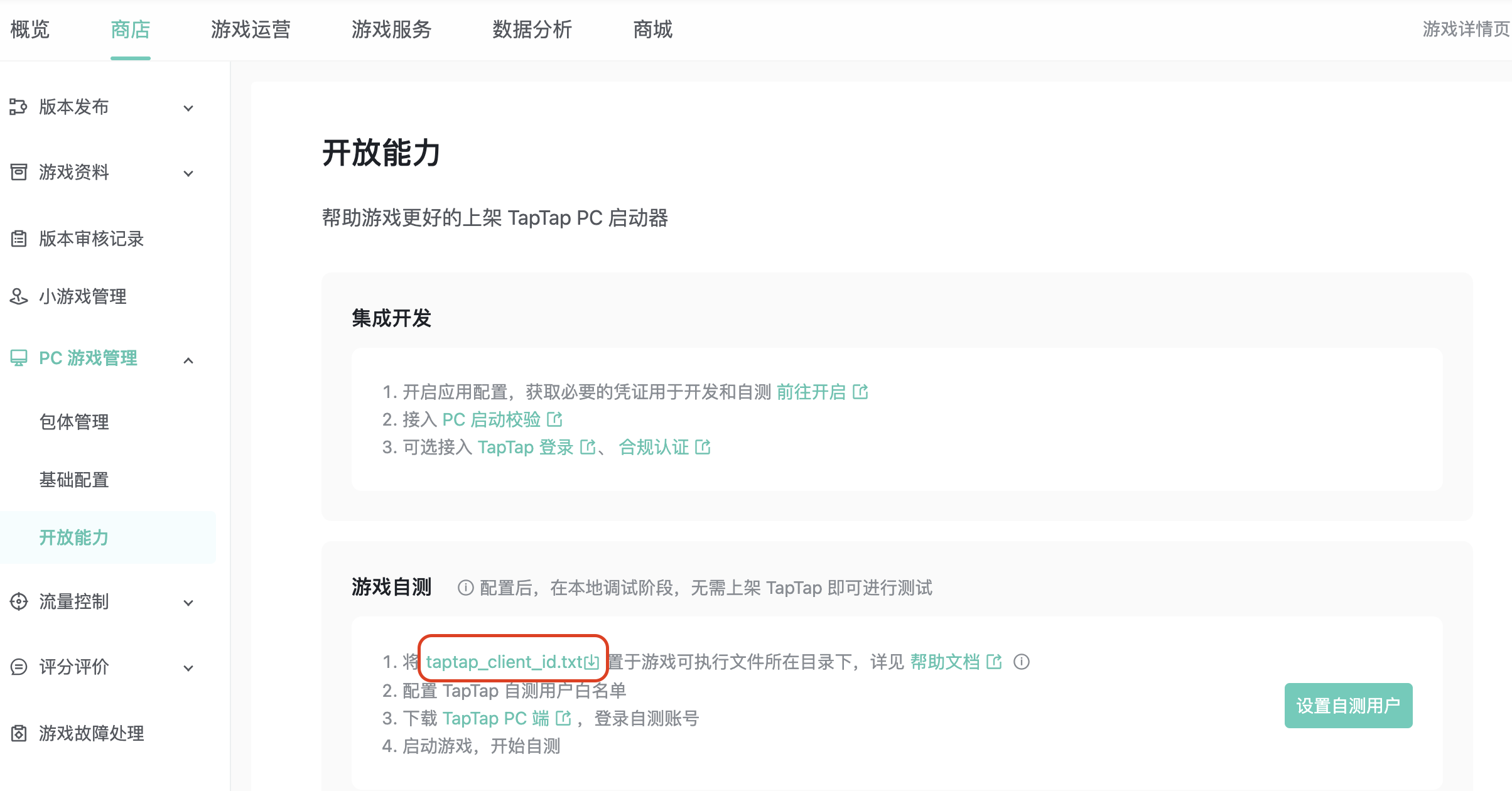Image resolution: width=1512 pixels, height=791 pixels.
Task: Open 小游戏管理 in sidebar
Action: coord(83,296)
